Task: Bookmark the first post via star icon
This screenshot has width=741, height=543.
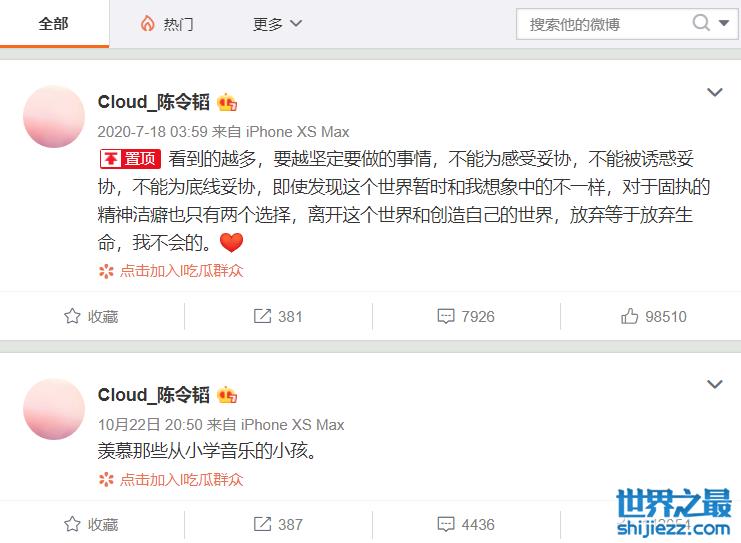Action: pos(72,316)
